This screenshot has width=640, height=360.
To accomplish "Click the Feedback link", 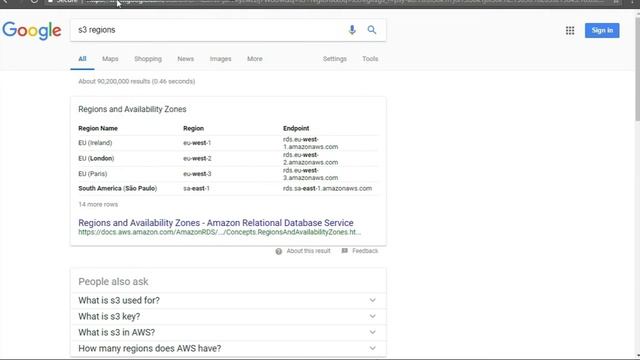I will [x=365, y=251].
